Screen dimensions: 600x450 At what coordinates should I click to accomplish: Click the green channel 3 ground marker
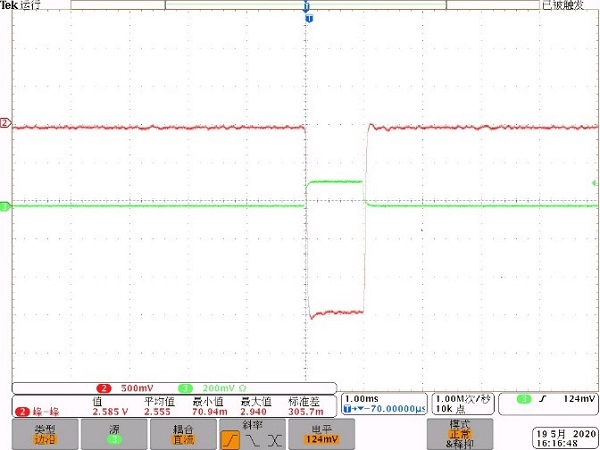(4, 207)
